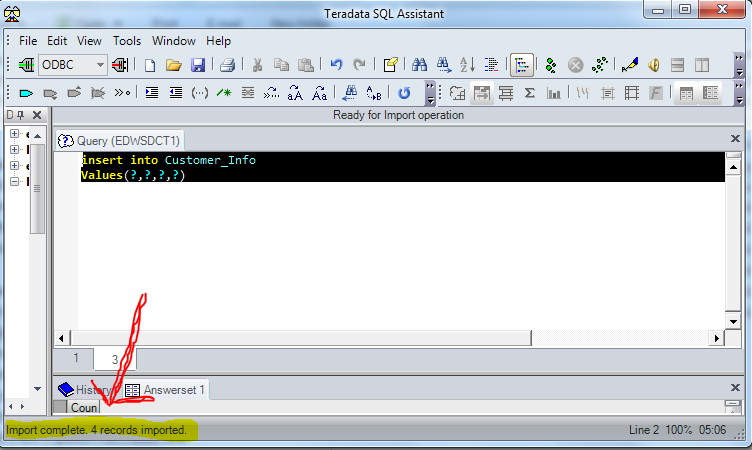The image size is (752, 450).
Task: Print using the printer icon
Action: 227,65
